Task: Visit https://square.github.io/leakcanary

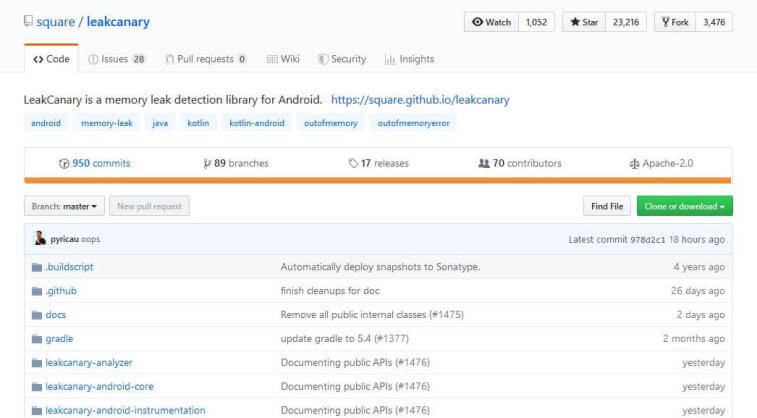Action: [x=420, y=100]
